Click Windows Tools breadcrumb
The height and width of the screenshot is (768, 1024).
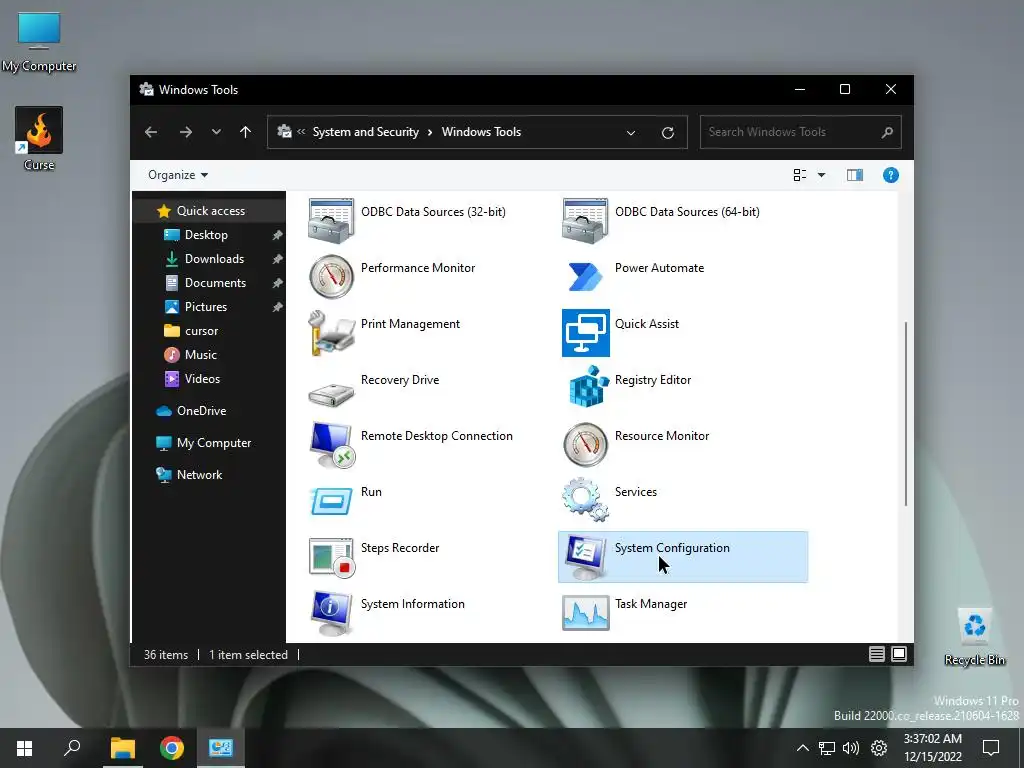point(481,132)
